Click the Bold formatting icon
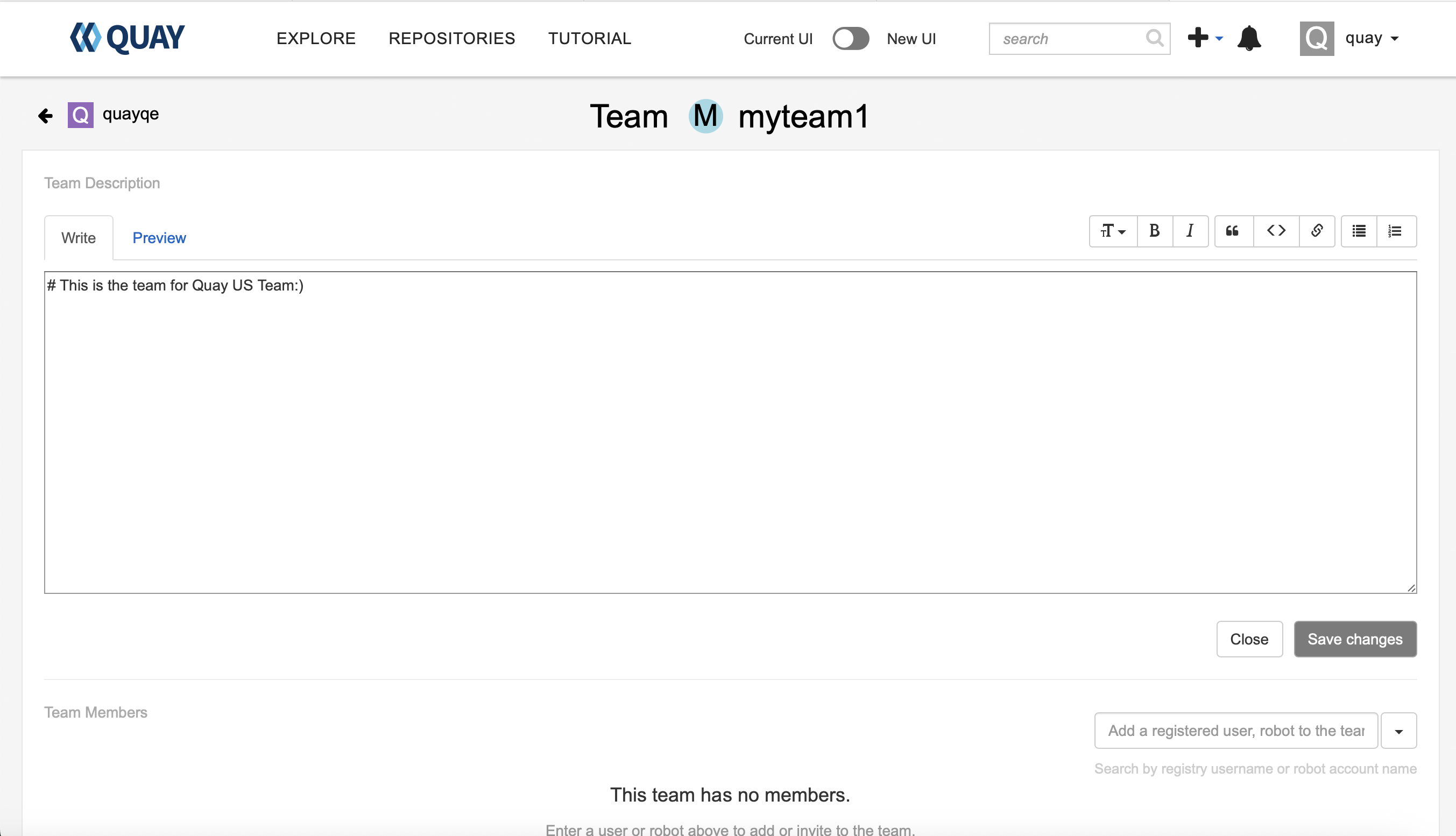 click(1154, 231)
